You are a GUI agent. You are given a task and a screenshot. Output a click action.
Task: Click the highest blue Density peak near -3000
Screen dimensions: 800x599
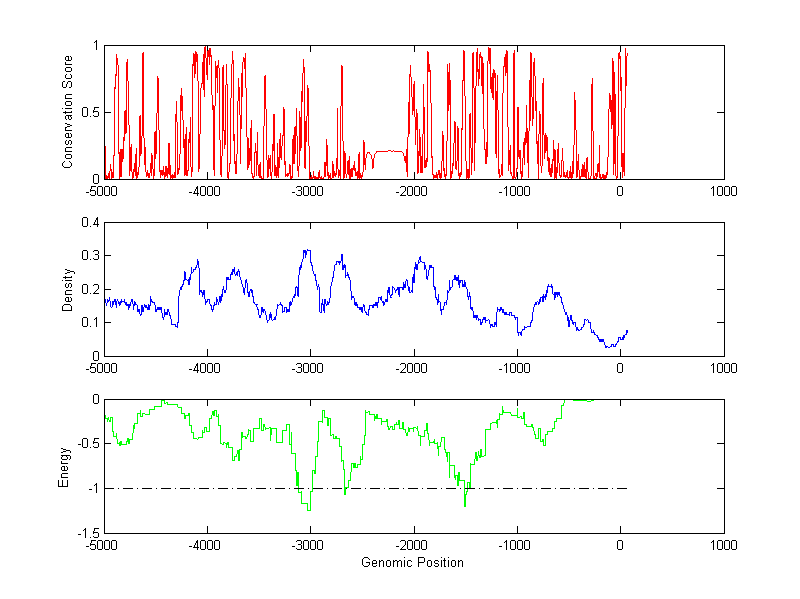[x=307, y=251]
